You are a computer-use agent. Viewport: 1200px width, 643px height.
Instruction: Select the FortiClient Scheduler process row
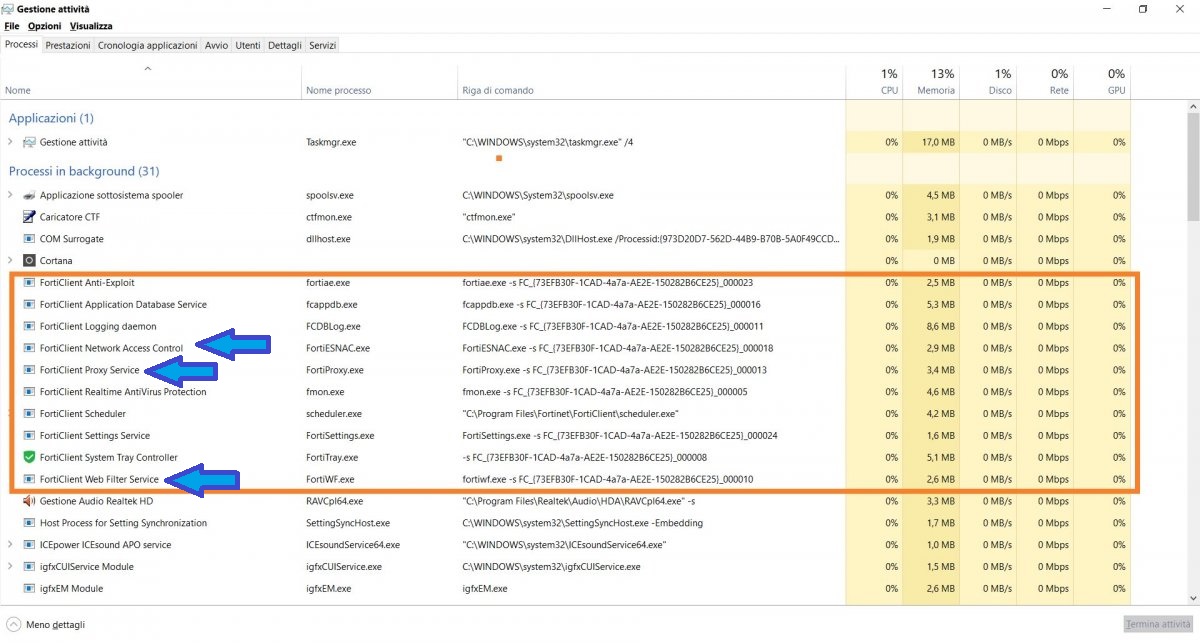coord(82,414)
